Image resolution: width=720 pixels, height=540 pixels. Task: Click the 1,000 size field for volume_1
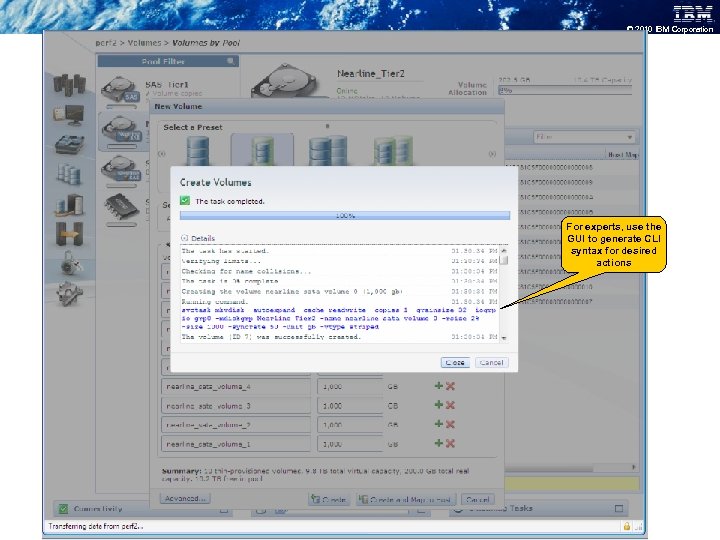(350, 444)
